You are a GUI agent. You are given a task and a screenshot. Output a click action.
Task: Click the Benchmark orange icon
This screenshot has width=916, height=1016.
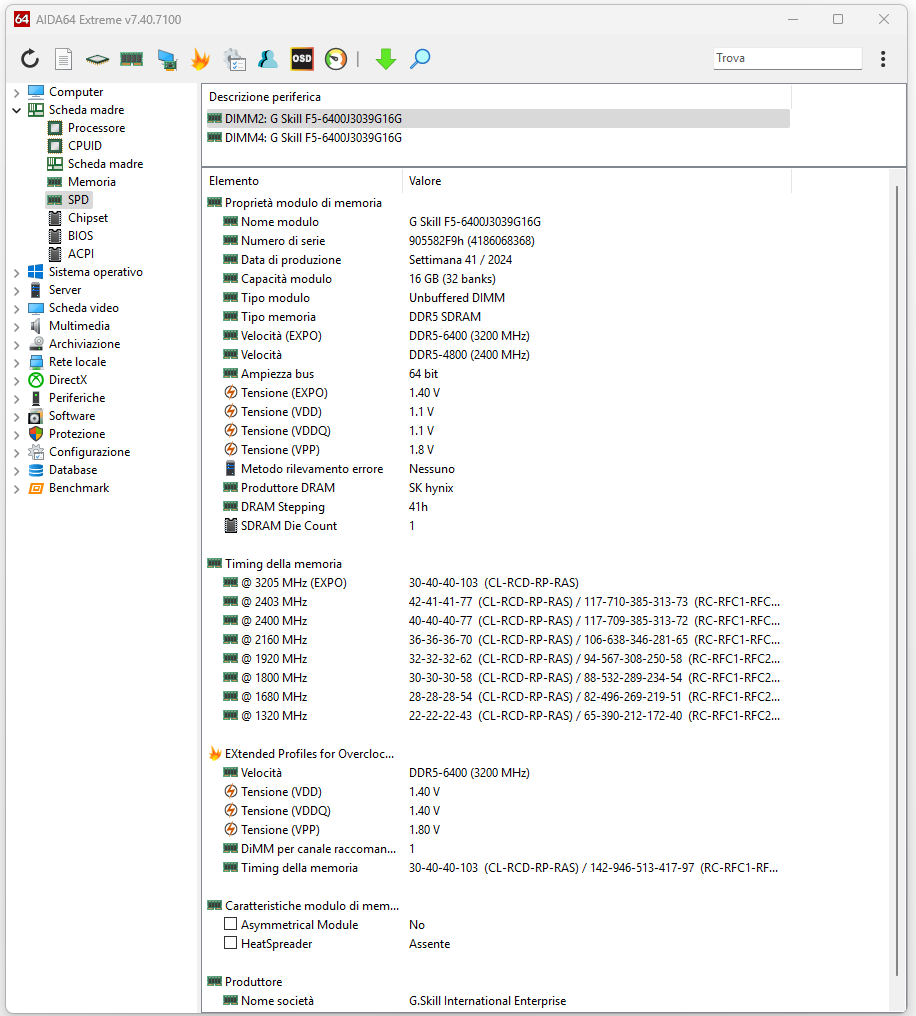click(x=36, y=488)
